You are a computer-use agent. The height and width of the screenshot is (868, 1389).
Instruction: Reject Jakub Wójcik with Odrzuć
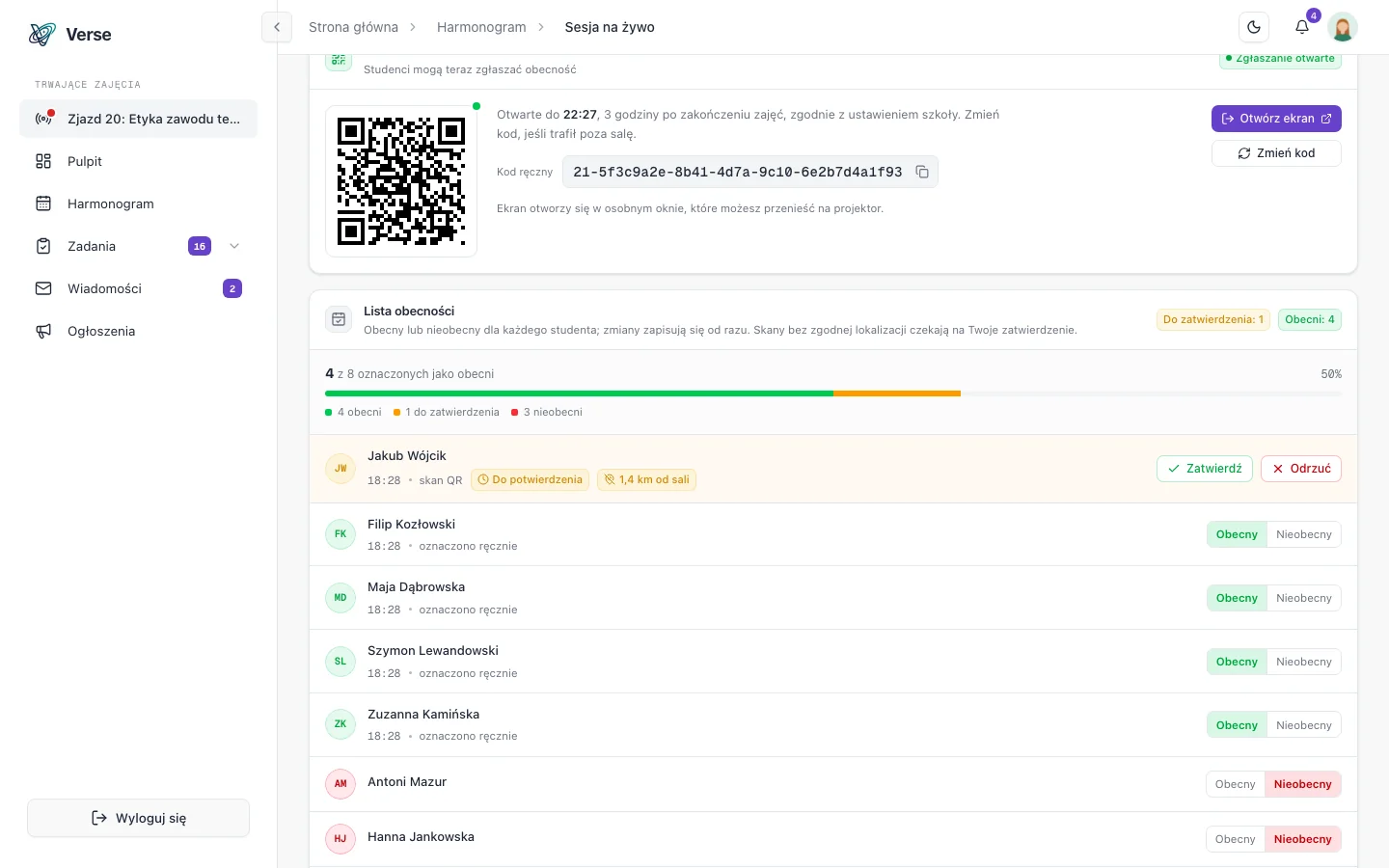(1301, 469)
